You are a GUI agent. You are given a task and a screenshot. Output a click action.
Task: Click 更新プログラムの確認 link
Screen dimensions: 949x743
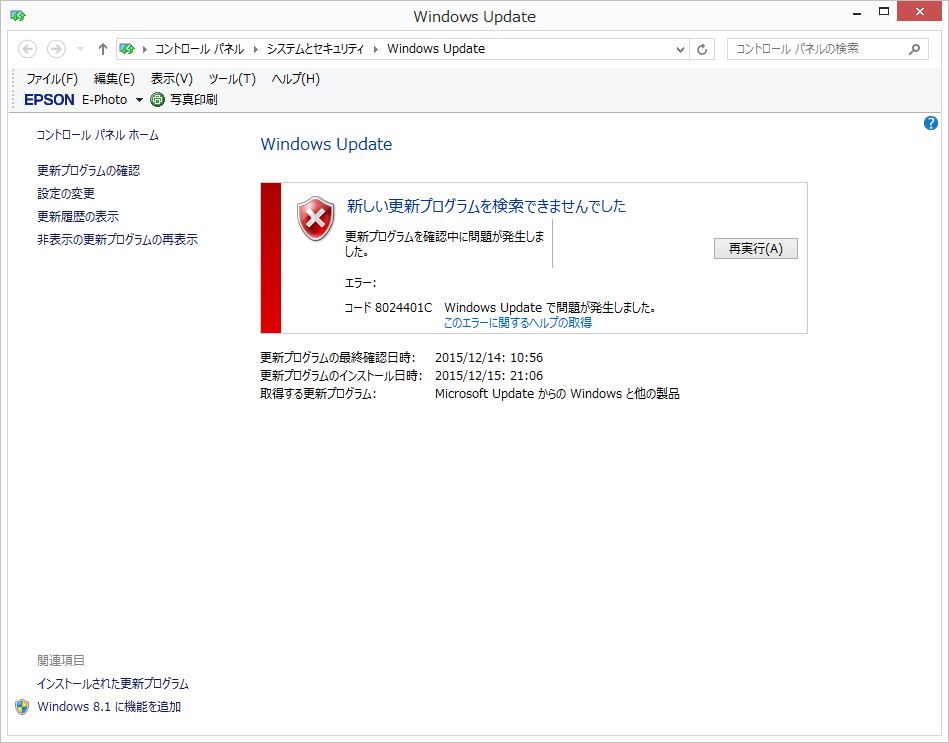pyautogui.click(x=88, y=171)
